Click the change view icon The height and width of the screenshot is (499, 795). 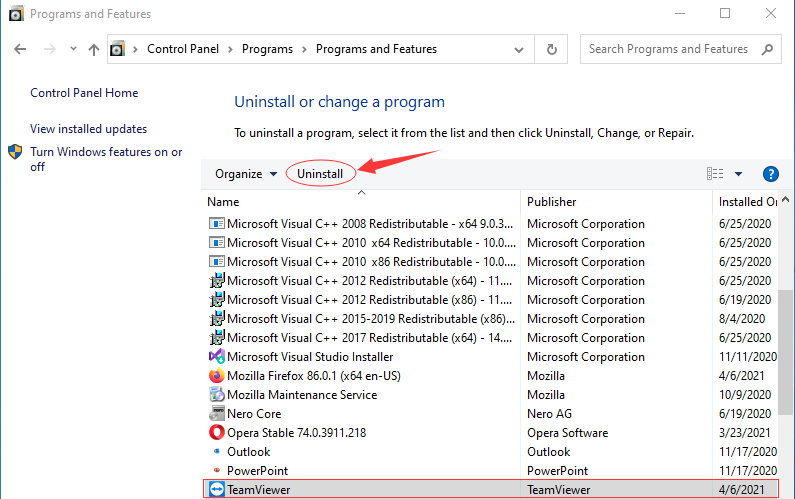click(x=715, y=174)
